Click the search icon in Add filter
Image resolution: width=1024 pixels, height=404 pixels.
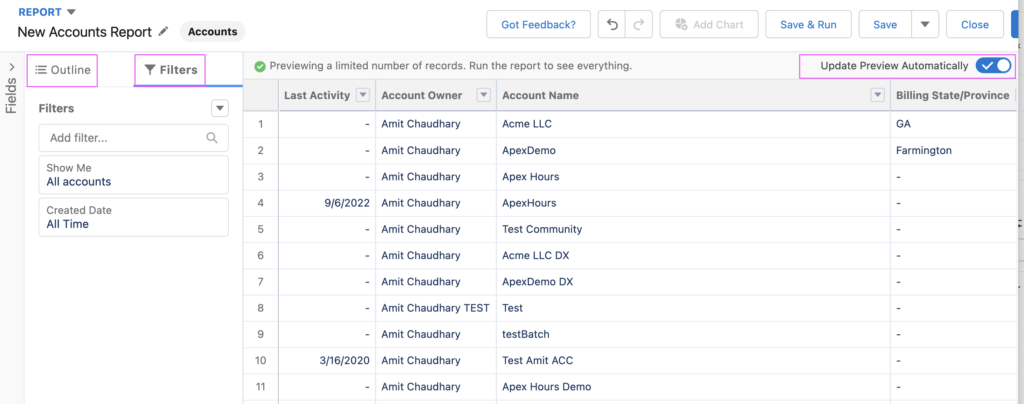tap(212, 138)
